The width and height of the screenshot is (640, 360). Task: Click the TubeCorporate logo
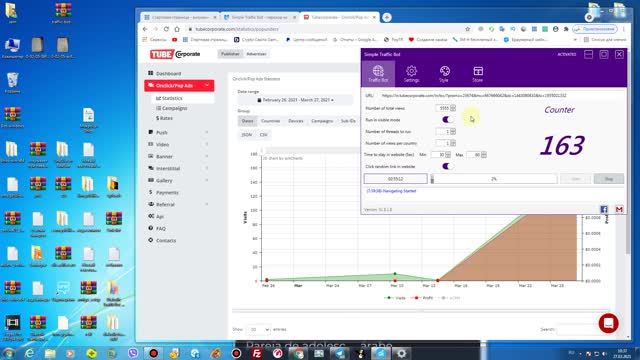[175, 54]
